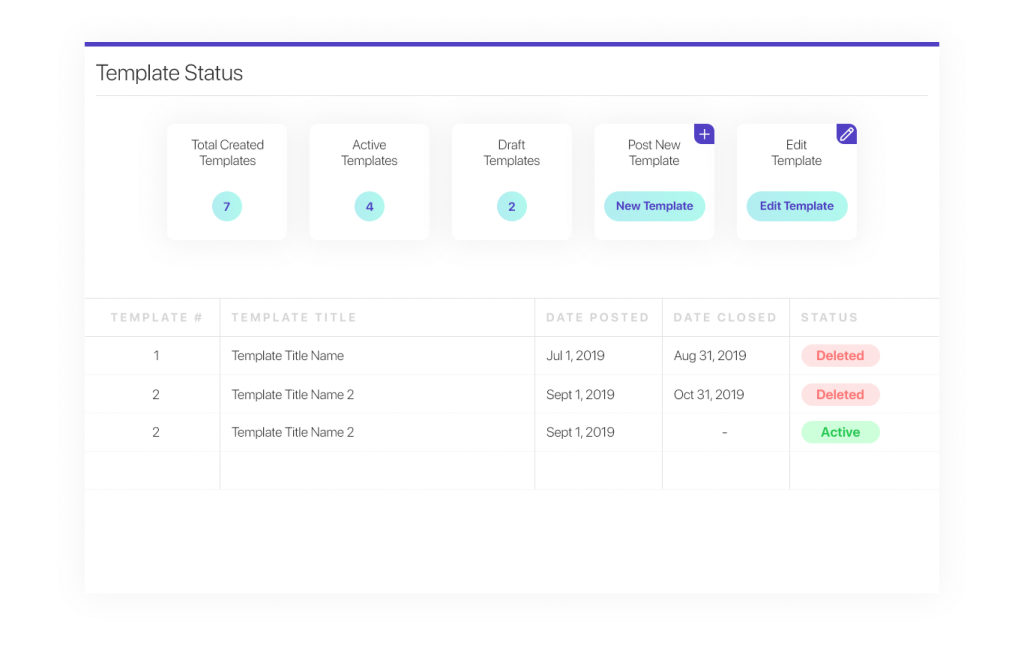Screen dimensions: 1024x670
Task: Click the Total Created Templates count 7
Action: (227, 207)
